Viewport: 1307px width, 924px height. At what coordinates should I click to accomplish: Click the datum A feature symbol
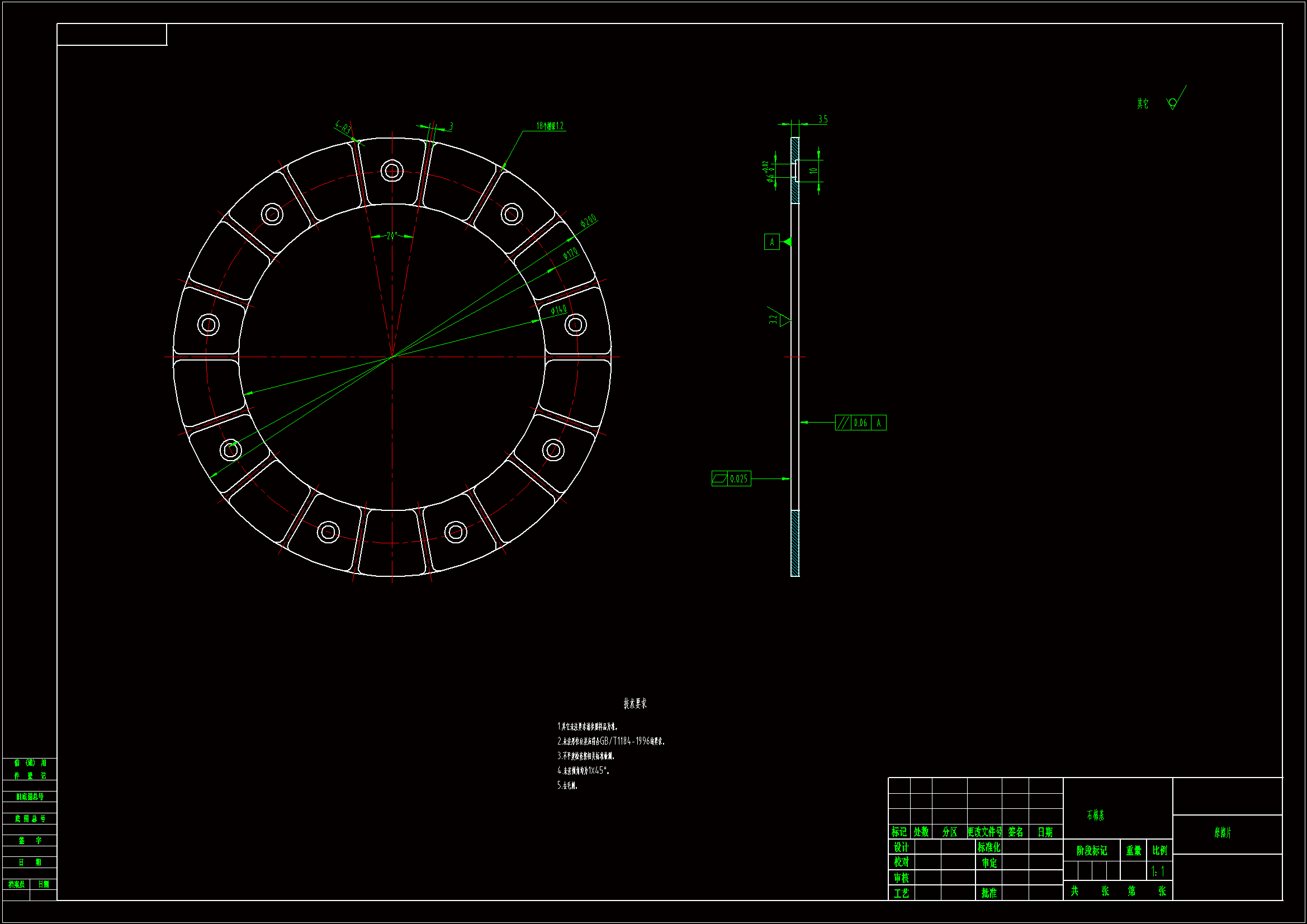(x=771, y=242)
